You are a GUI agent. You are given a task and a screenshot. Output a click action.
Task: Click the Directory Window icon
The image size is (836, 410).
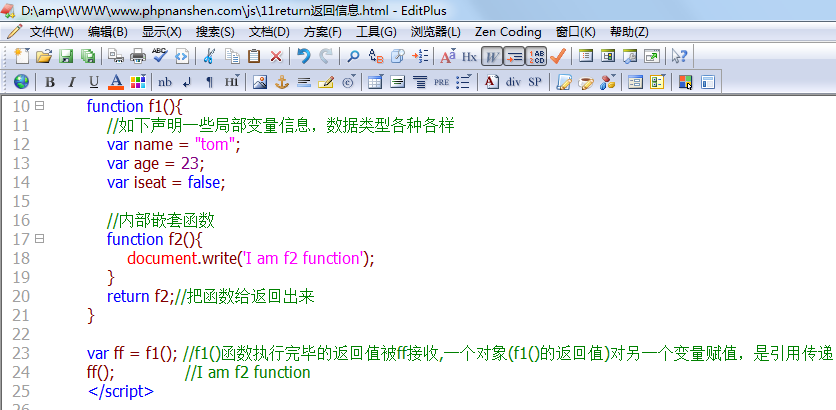click(586, 56)
